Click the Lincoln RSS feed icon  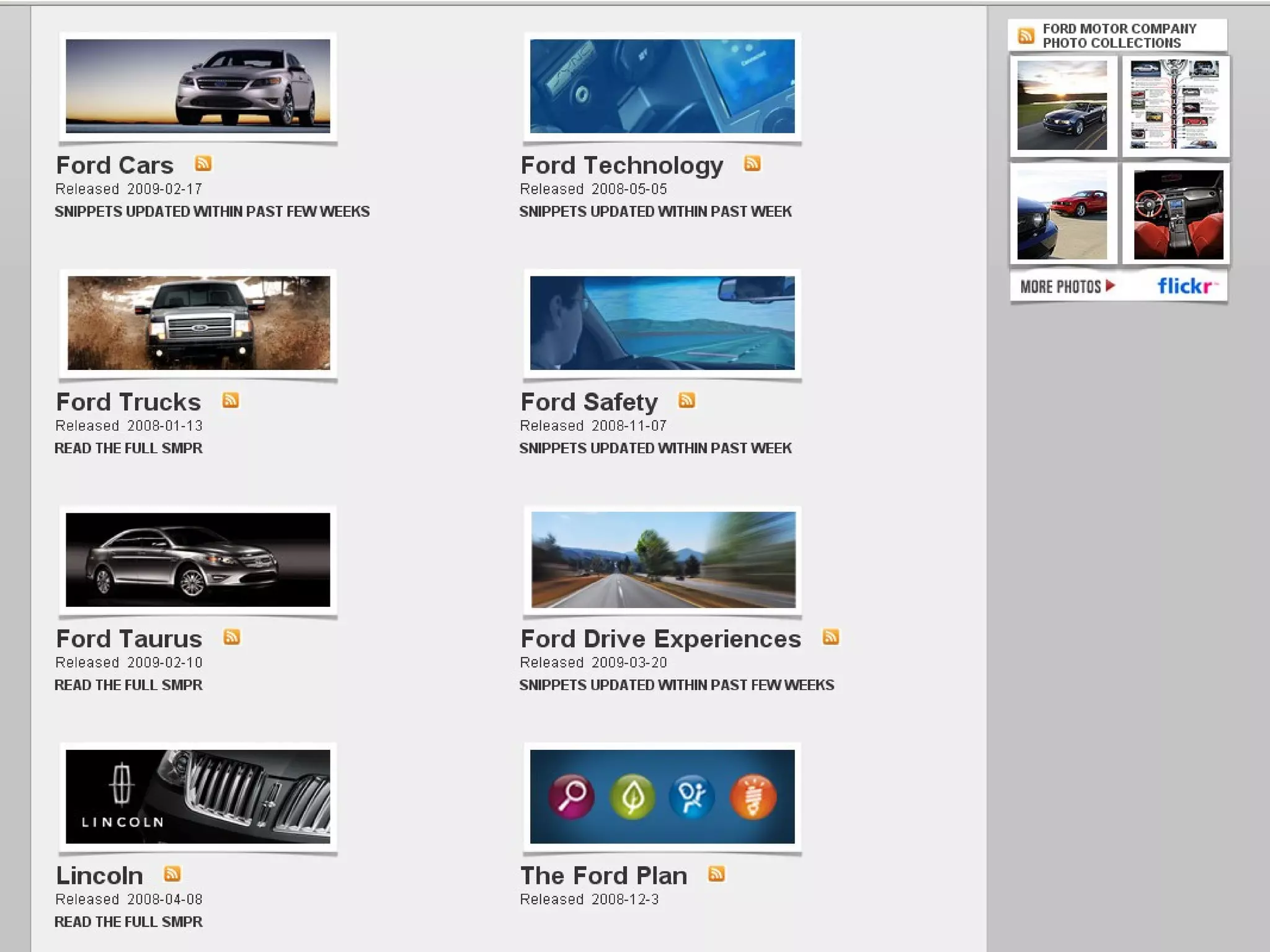pyautogui.click(x=172, y=873)
